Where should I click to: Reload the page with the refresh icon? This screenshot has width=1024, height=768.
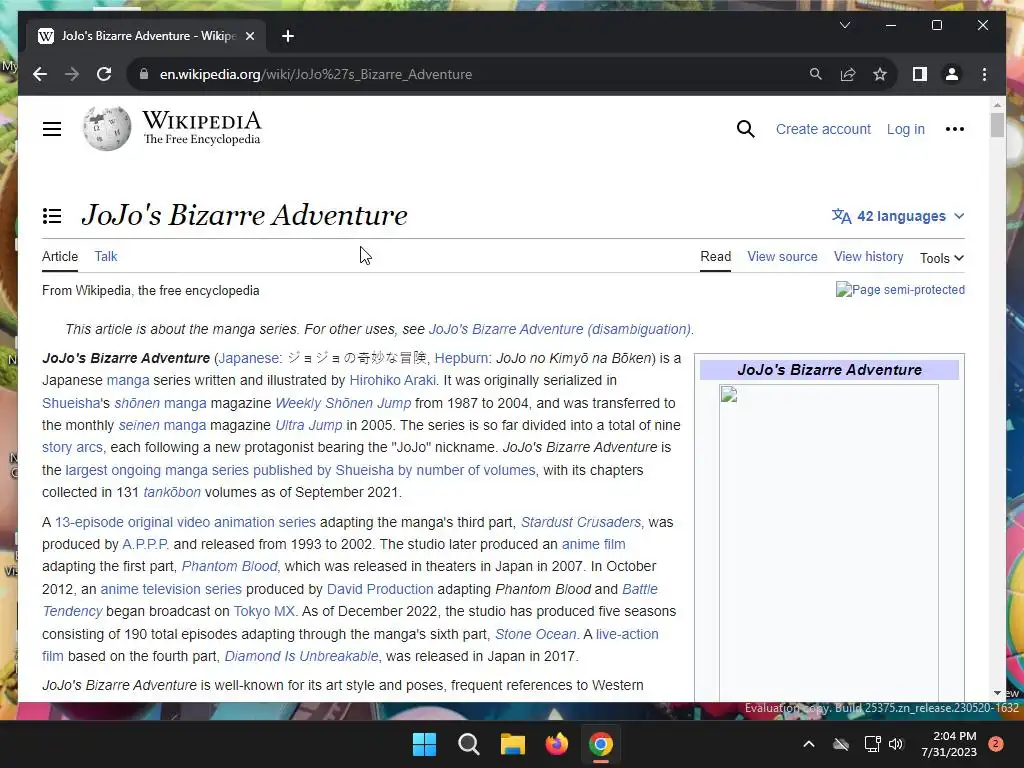tap(104, 74)
